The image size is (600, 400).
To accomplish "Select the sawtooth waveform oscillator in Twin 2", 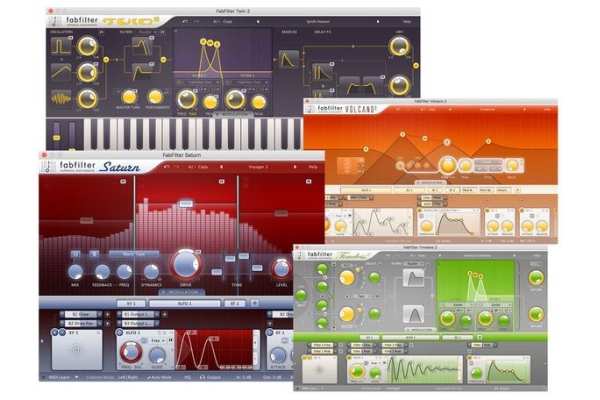I will [61, 72].
